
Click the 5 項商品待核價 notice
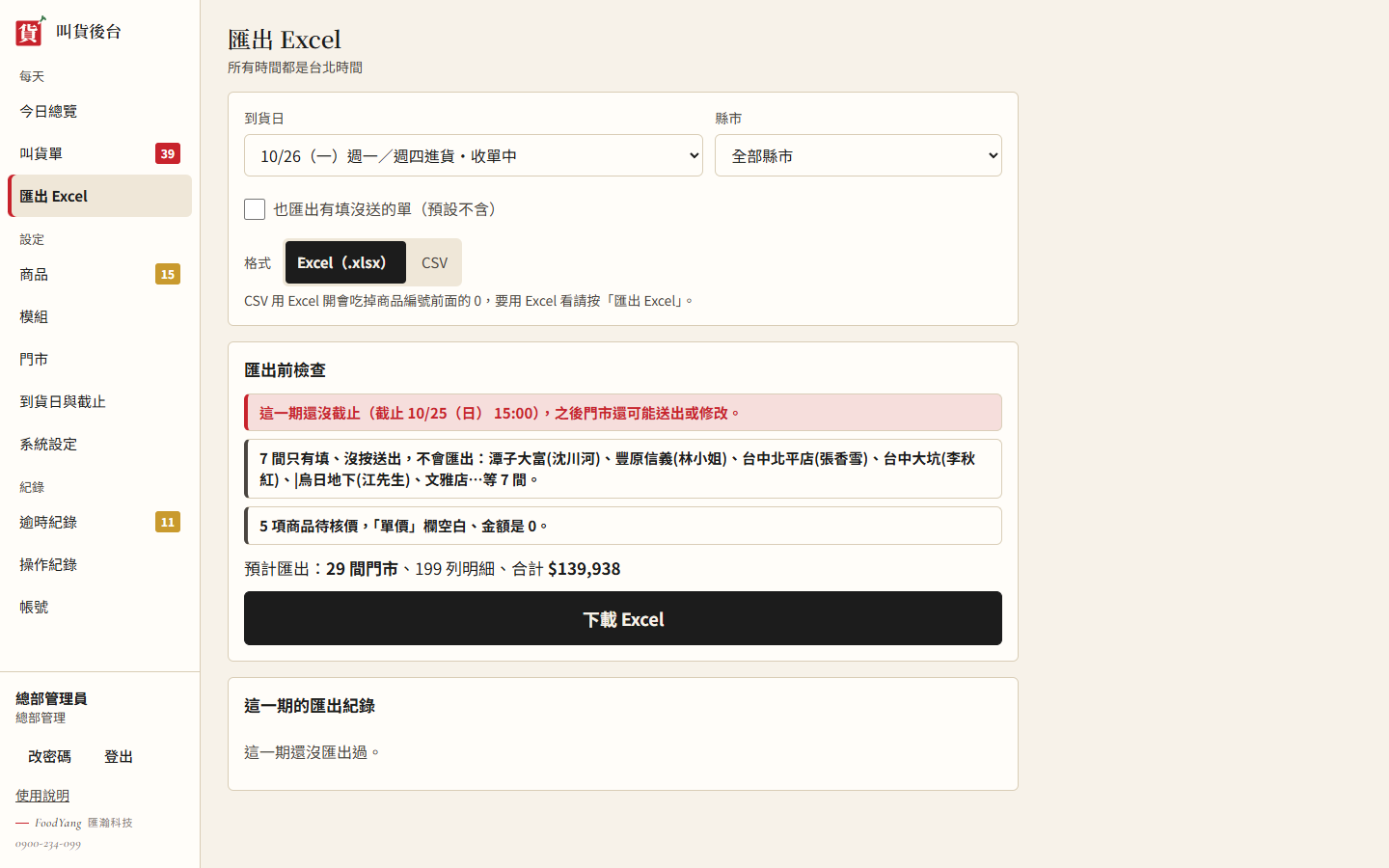click(x=623, y=526)
